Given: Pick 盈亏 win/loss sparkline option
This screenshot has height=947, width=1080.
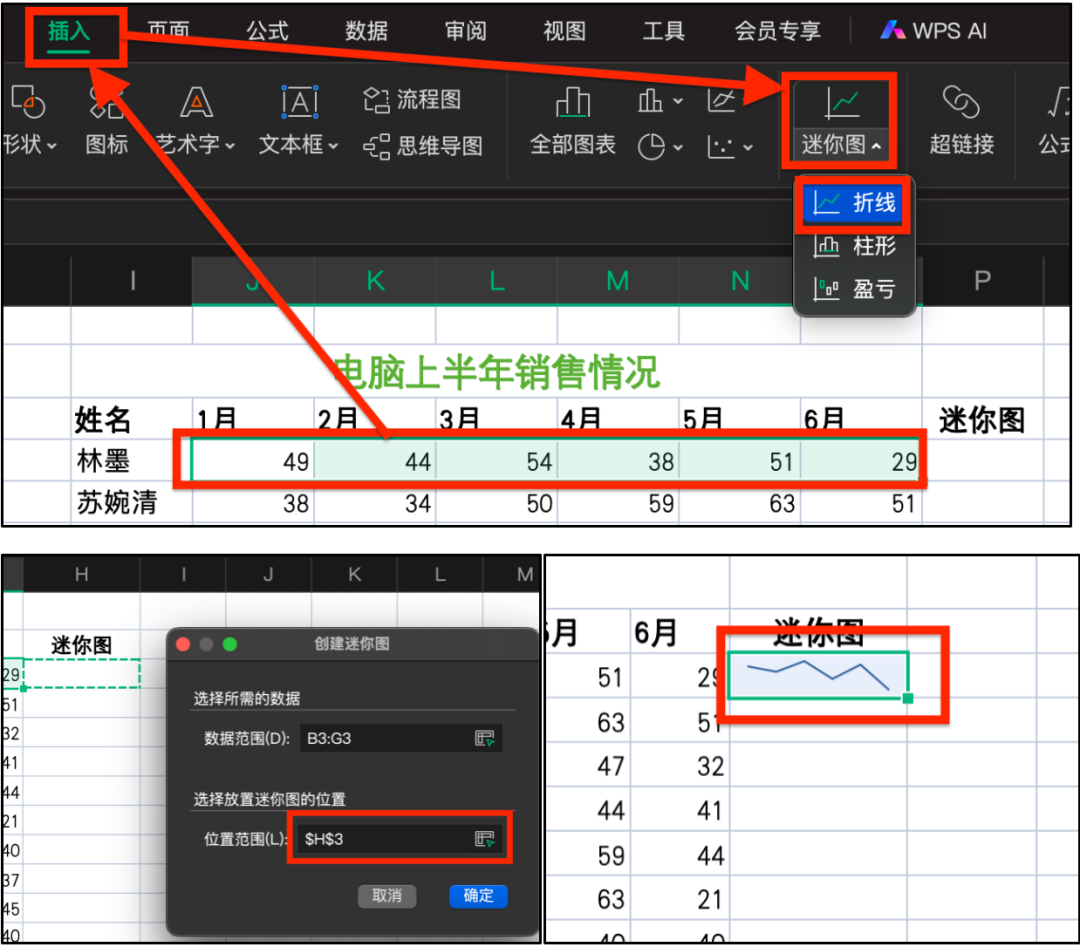Looking at the screenshot, I should [x=855, y=289].
